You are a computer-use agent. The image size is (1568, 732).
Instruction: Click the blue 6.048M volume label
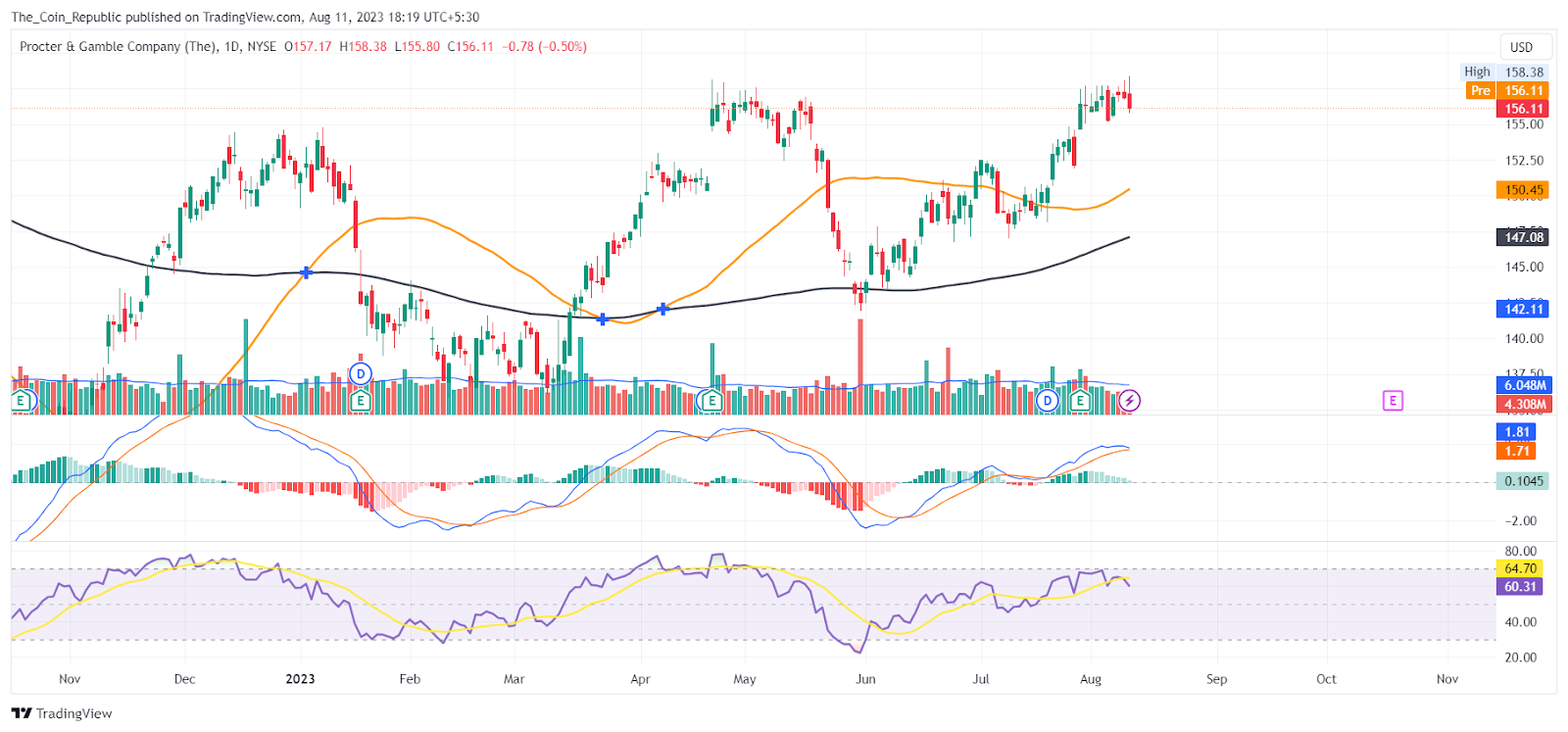point(1524,385)
